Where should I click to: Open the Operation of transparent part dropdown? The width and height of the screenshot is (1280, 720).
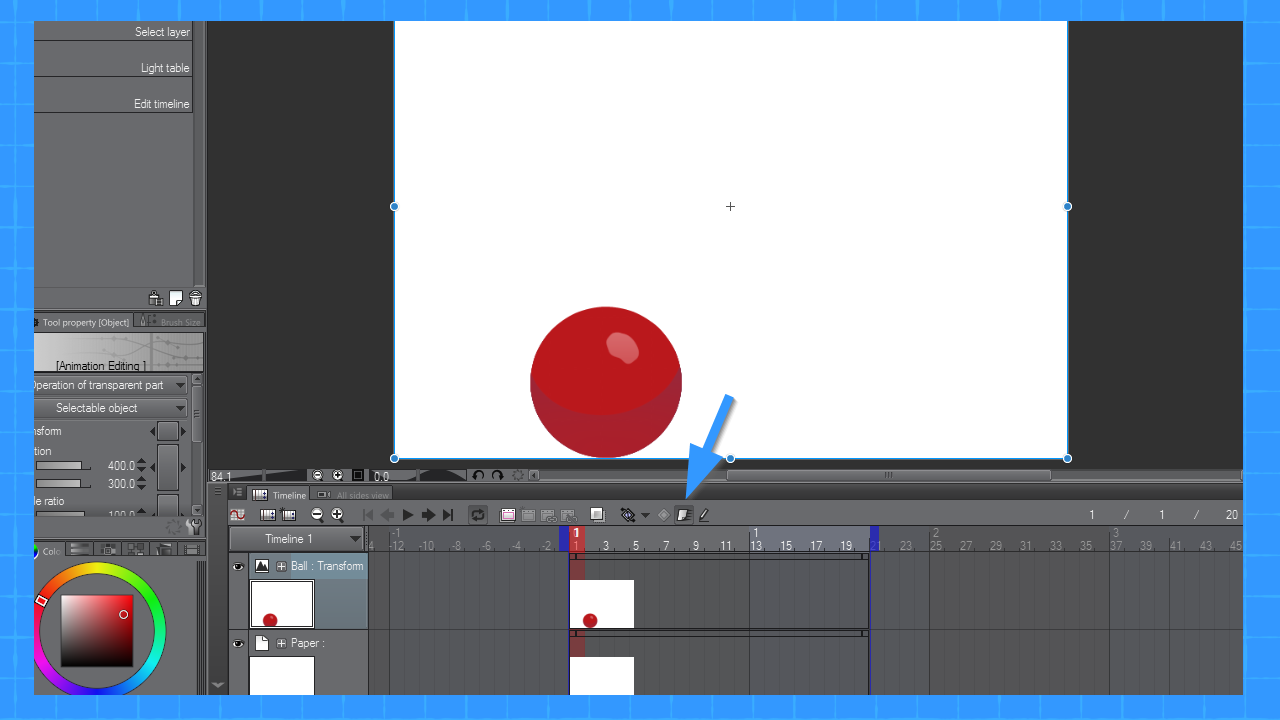(111, 385)
